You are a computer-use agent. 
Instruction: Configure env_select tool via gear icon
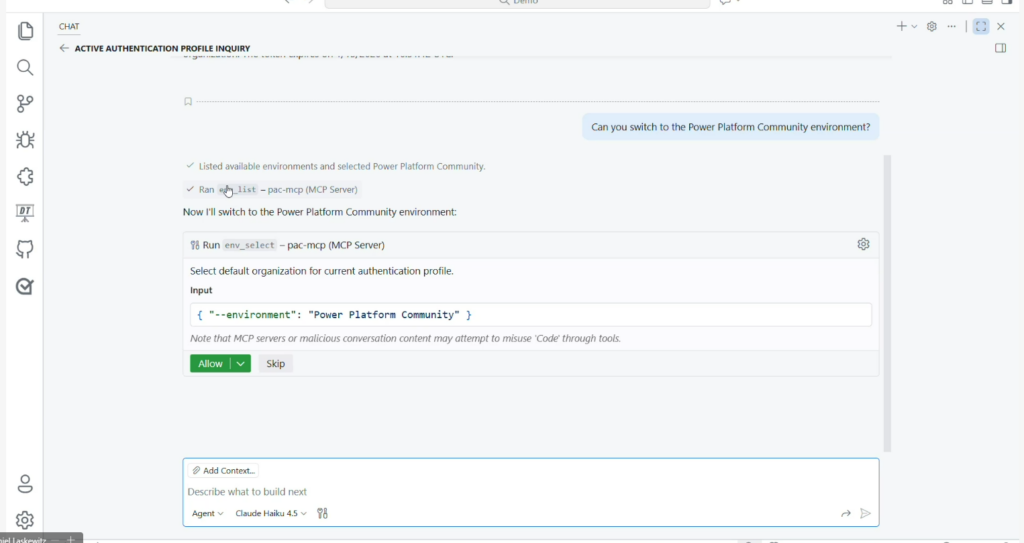pyautogui.click(x=863, y=244)
